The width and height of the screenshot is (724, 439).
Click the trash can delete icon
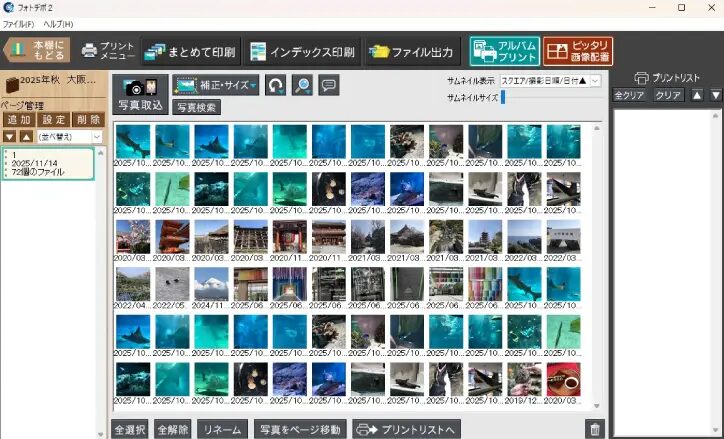595,430
